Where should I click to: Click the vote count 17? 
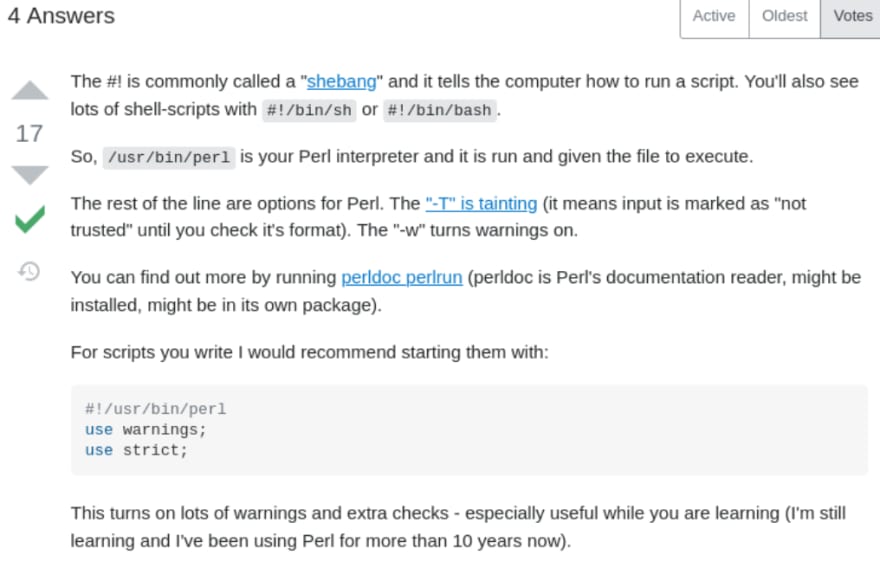(x=29, y=134)
